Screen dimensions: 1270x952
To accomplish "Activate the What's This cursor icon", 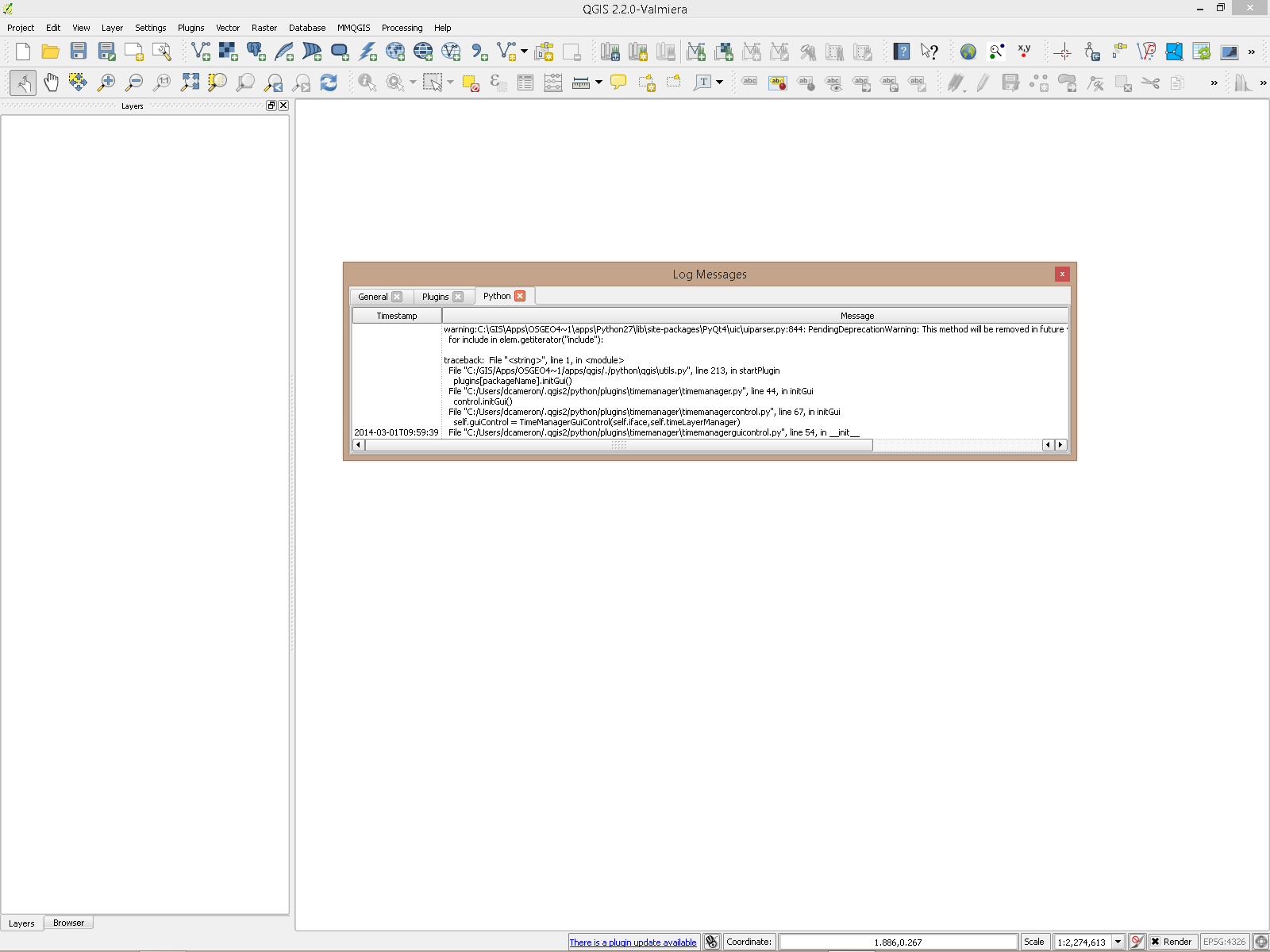I will point(929,52).
